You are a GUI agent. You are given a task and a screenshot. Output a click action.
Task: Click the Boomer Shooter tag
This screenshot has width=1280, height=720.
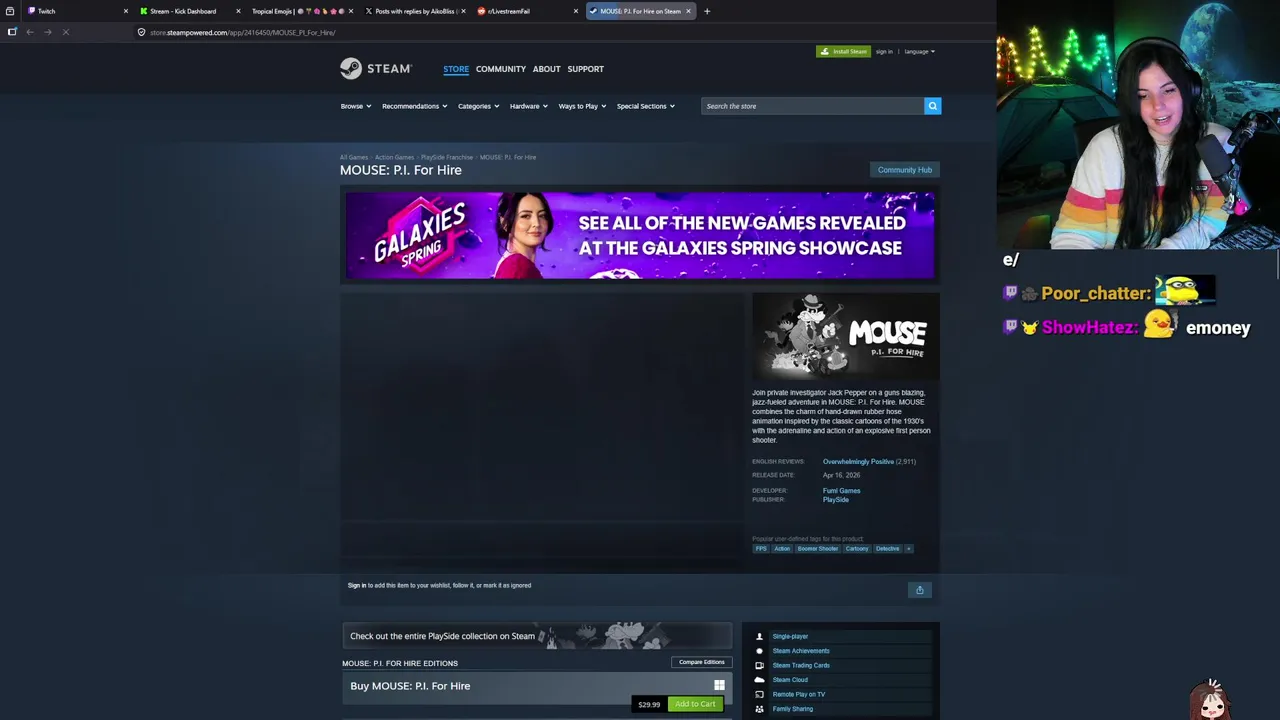(817, 549)
